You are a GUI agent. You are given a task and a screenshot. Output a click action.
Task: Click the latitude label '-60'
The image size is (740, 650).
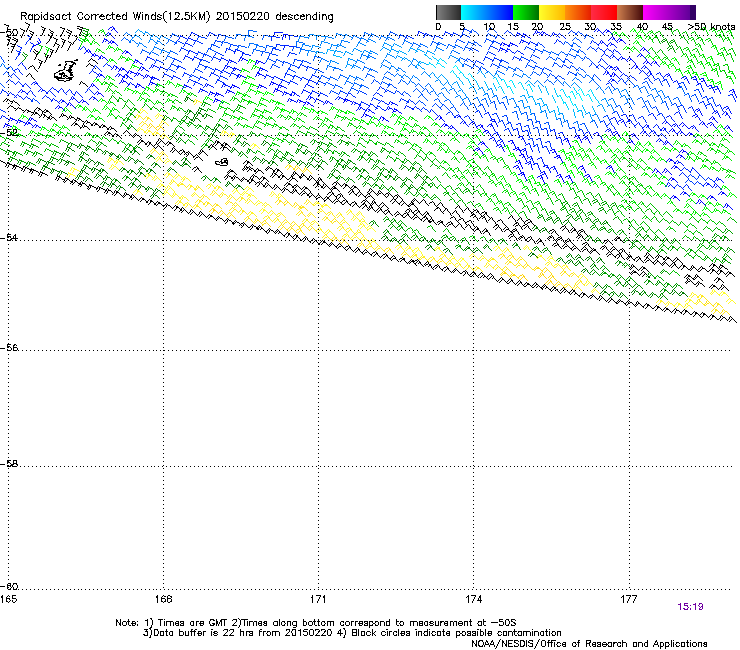tap(9, 586)
